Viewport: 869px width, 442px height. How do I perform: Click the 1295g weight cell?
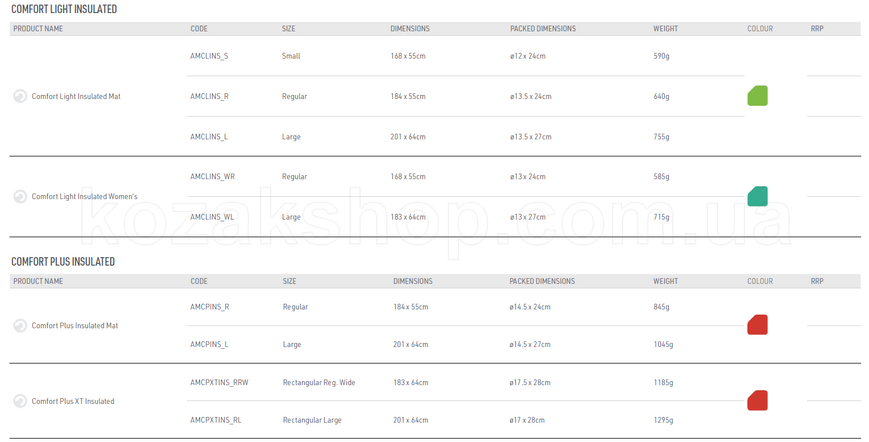click(663, 420)
